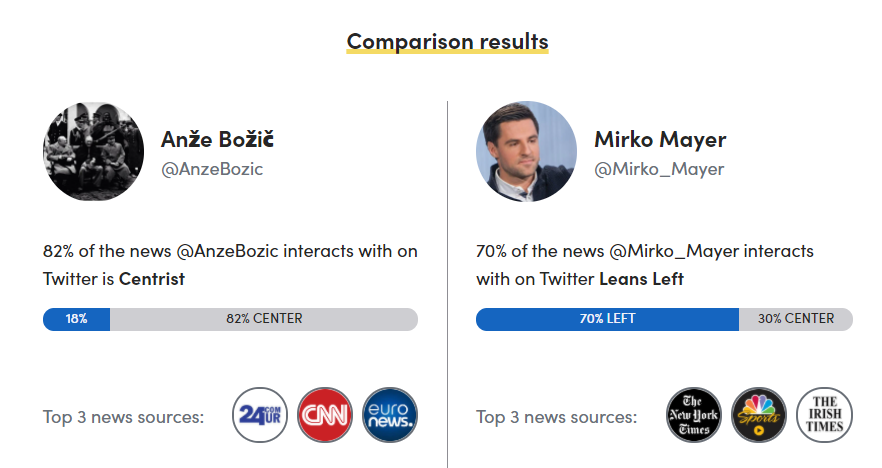Select the 30% CENTER bar segment
Screen dimensions: 882x468
(x=796, y=319)
